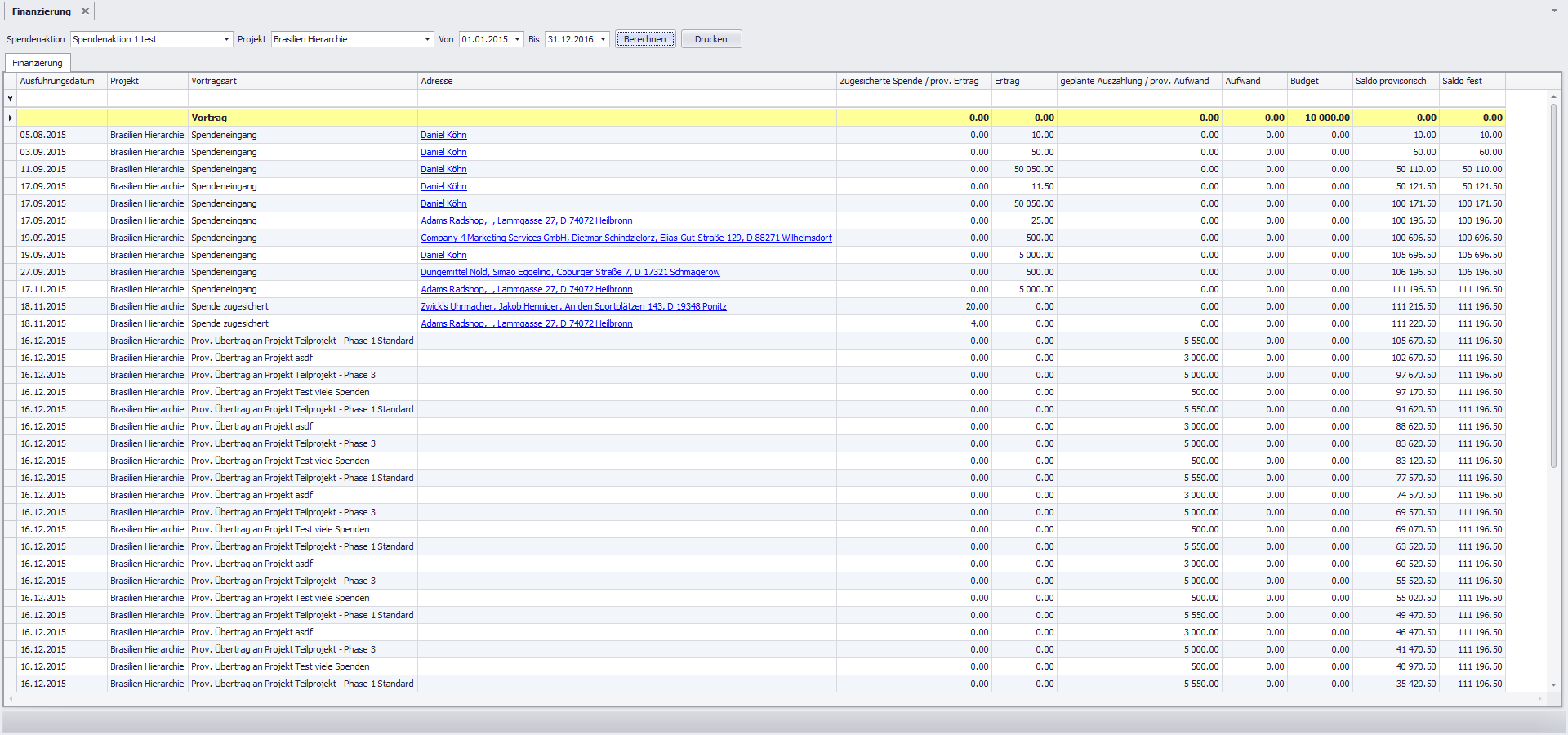
Task: Expand the Projekt combo box
Action: (427, 39)
